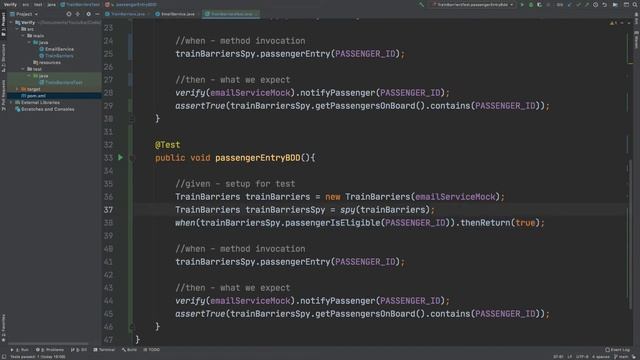Collapse the test folder node
The width and height of the screenshot is (640, 360).
[x=23, y=69]
